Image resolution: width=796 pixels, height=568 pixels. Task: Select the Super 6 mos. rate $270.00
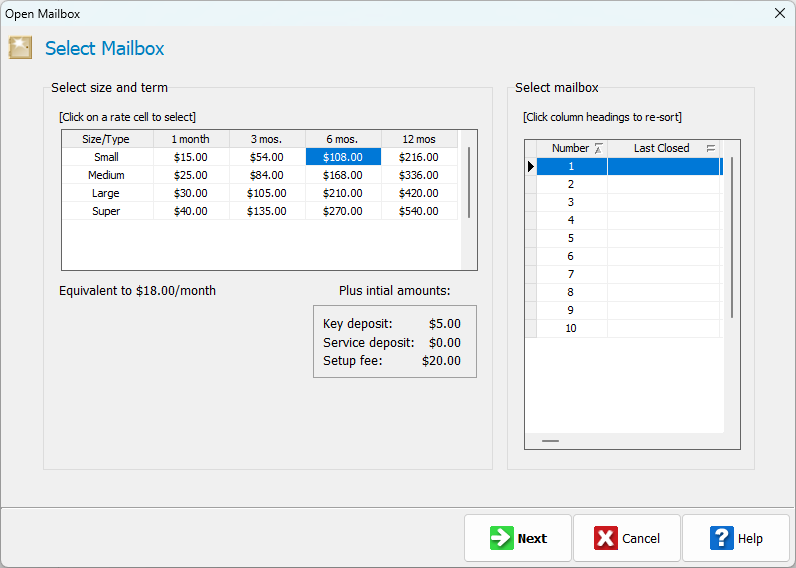tap(343, 211)
